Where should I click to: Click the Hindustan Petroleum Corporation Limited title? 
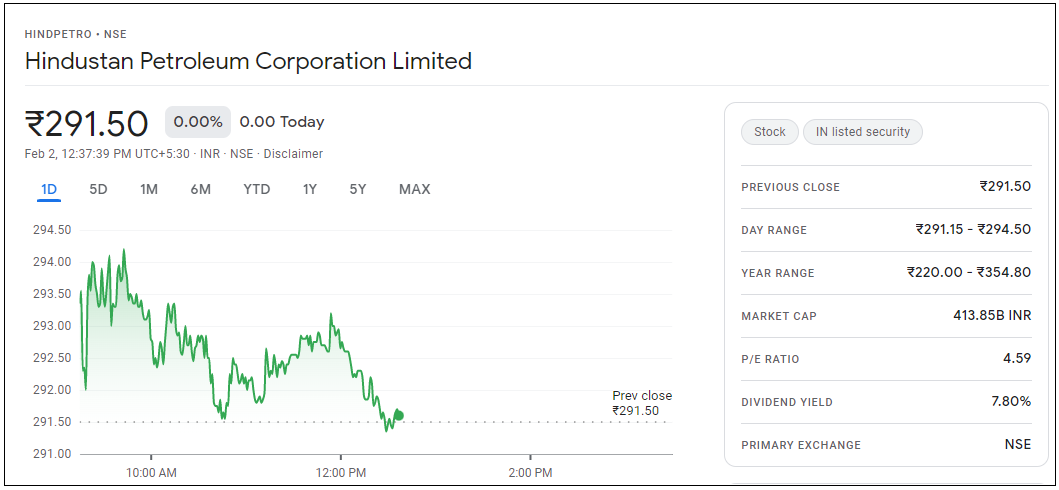248,61
